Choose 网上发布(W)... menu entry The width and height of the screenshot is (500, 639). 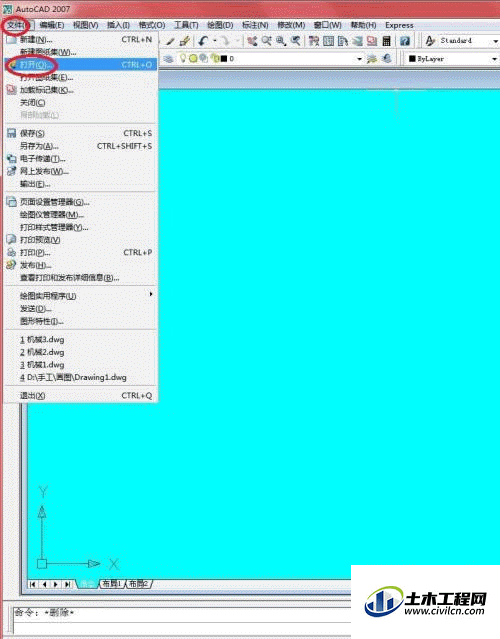pos(81,171)
